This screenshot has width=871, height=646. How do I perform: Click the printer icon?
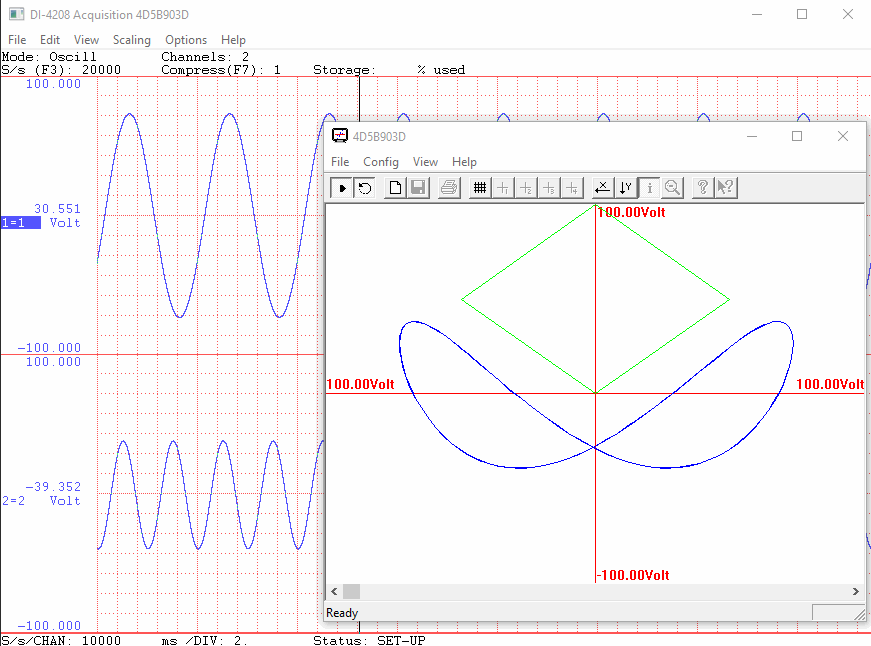[x=449, y=188]
